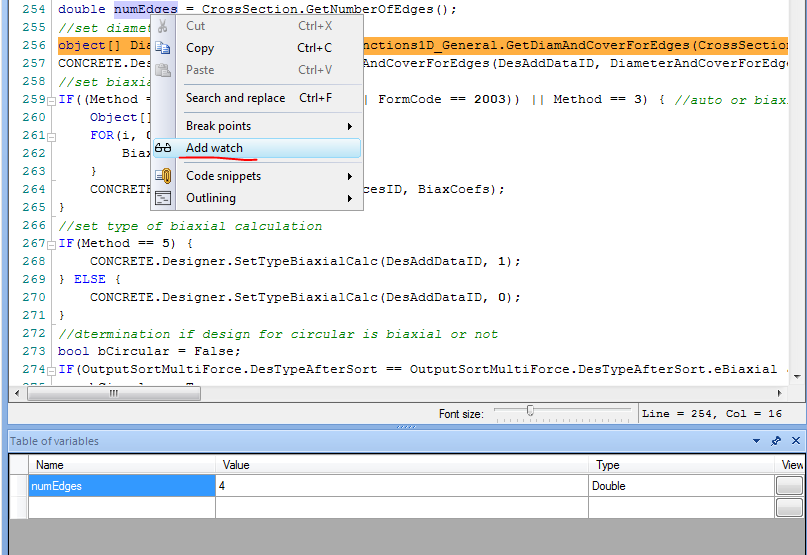Click the row selector of numEdges row
This screenshot has height=555, width=807.
click(19, 485)
